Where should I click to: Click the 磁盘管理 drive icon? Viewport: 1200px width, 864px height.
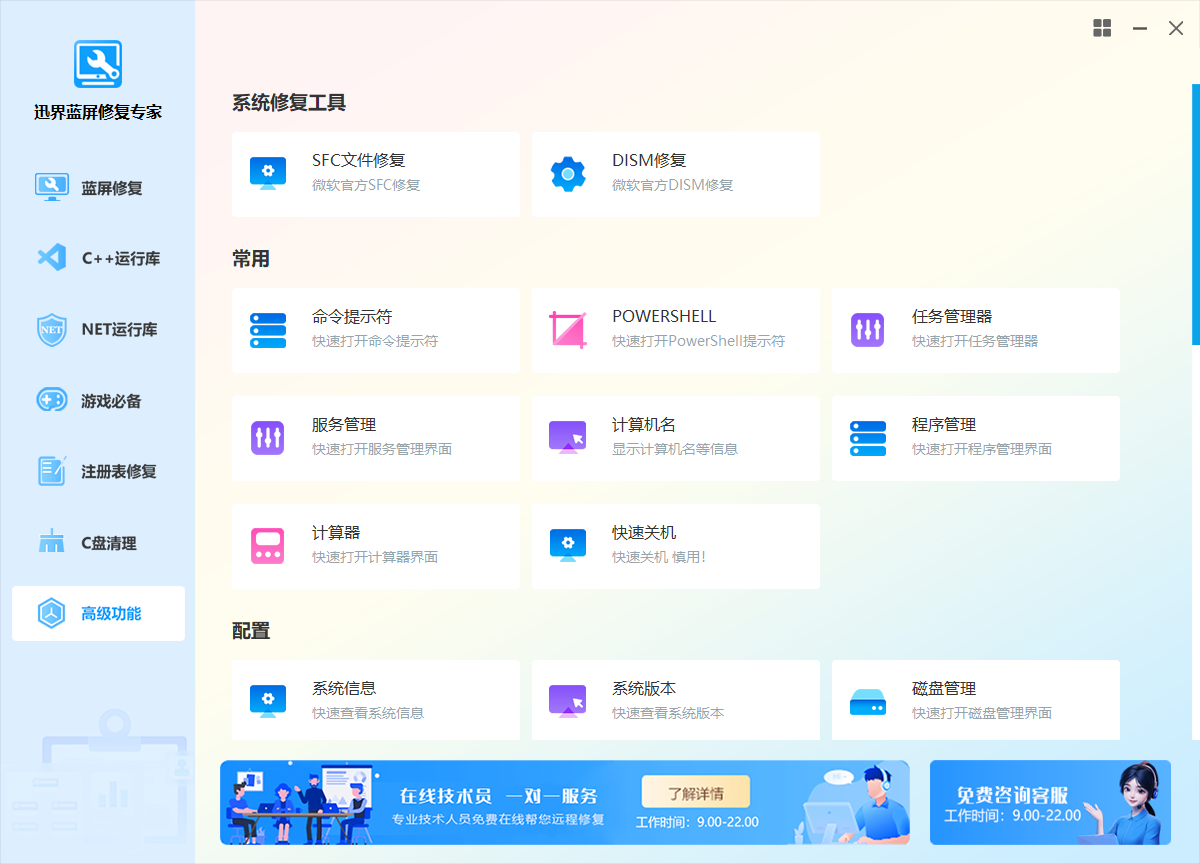(x=868, y=702)
